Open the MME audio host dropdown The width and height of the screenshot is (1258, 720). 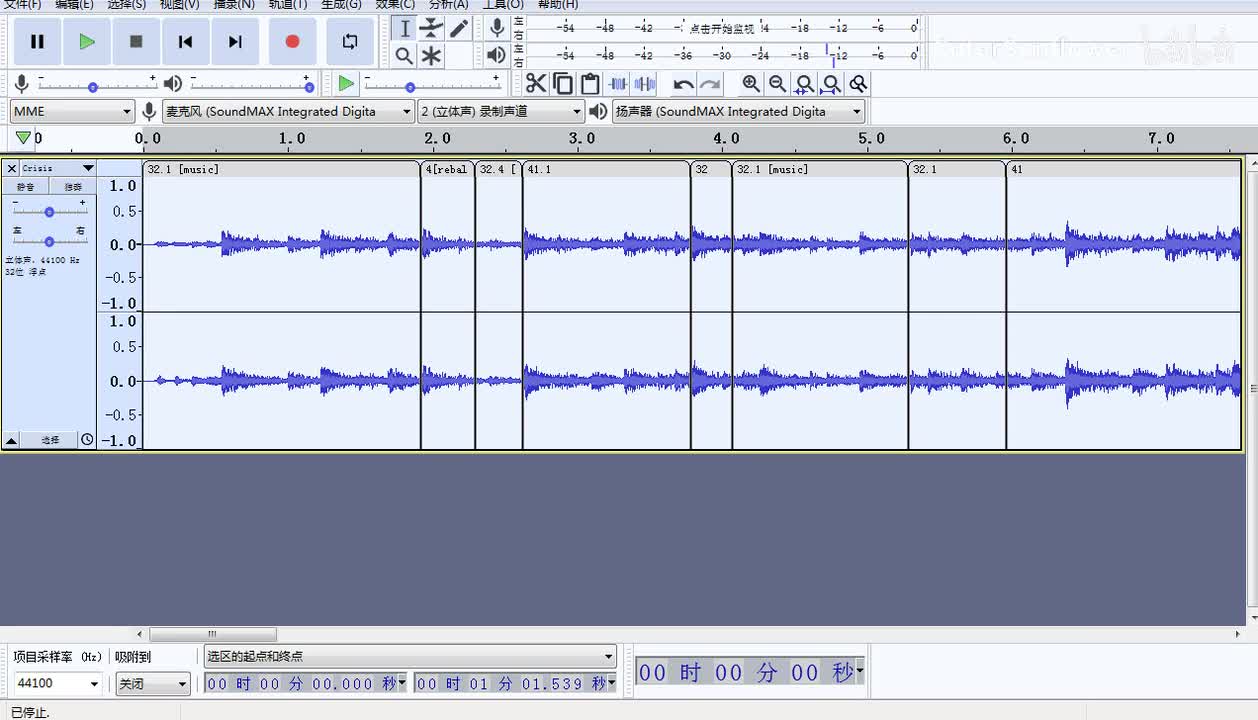tap(72, 111)
